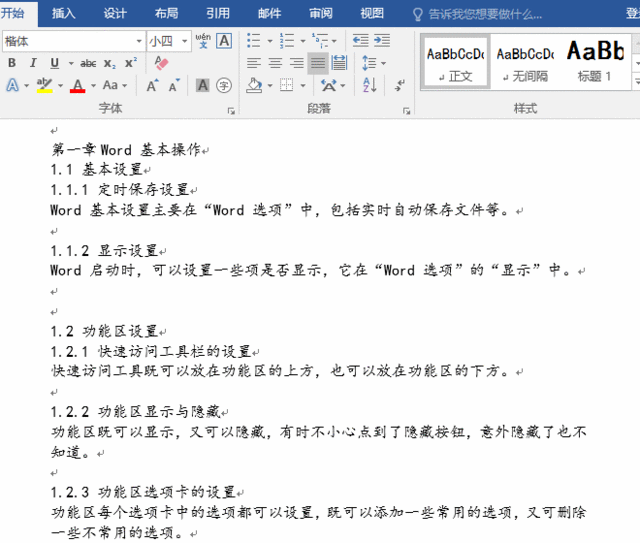Viewport: 640px width, 543px height.
Task: Click the enclosed character (字) icon
Action: [x=224, y=86]
